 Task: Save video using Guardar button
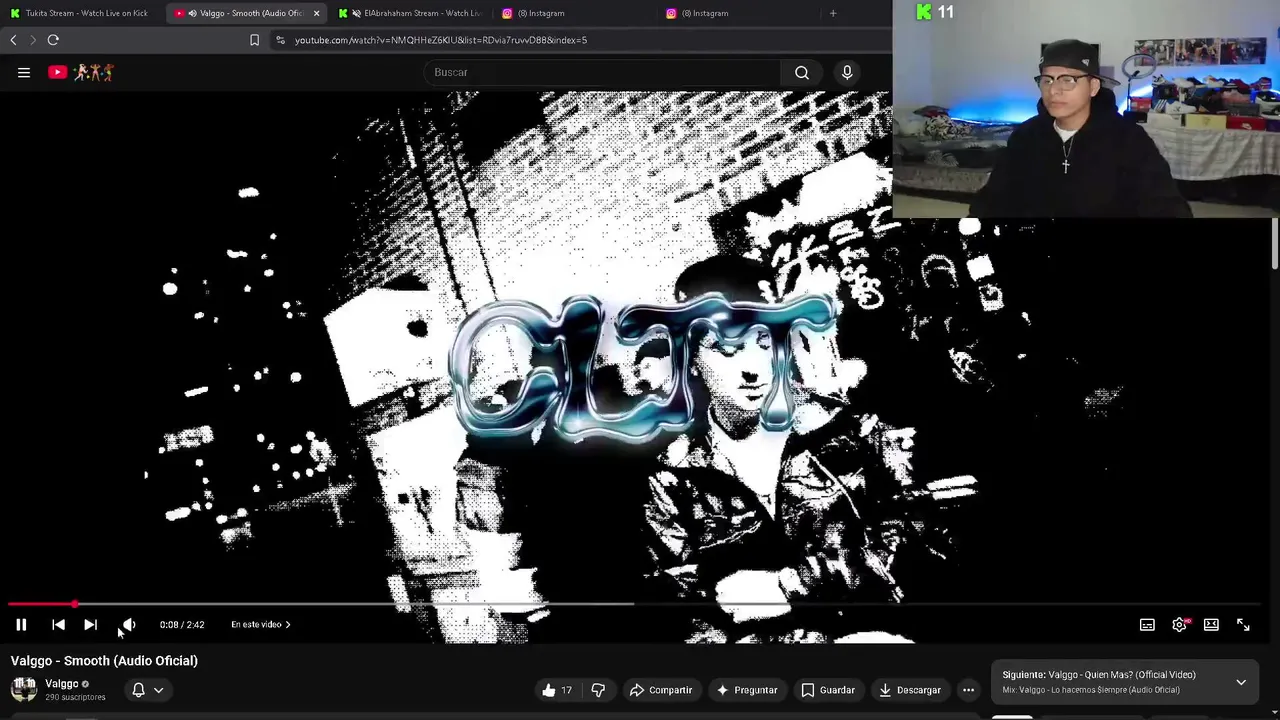(x=828, y=690)
